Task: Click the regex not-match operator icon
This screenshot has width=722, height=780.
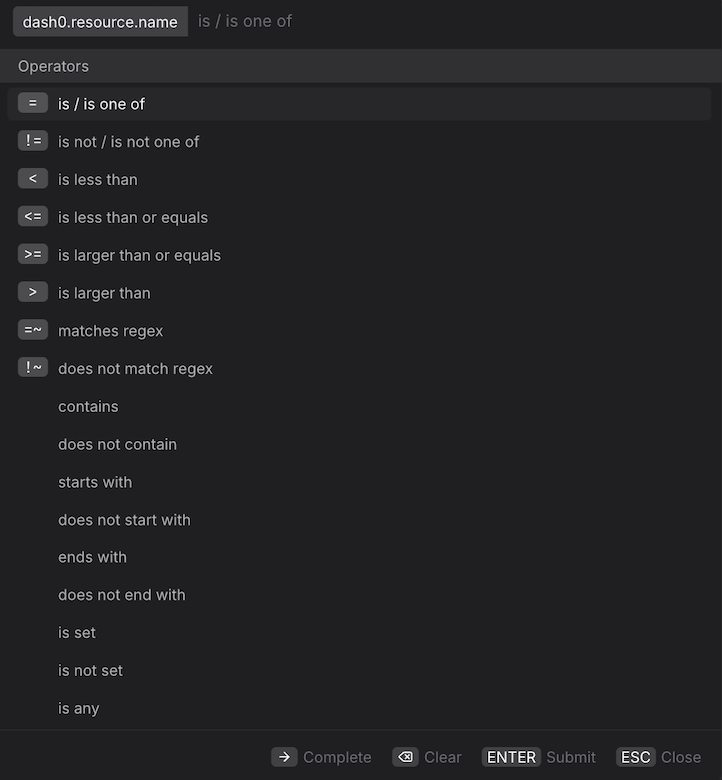Action: [x=33, y=368]
